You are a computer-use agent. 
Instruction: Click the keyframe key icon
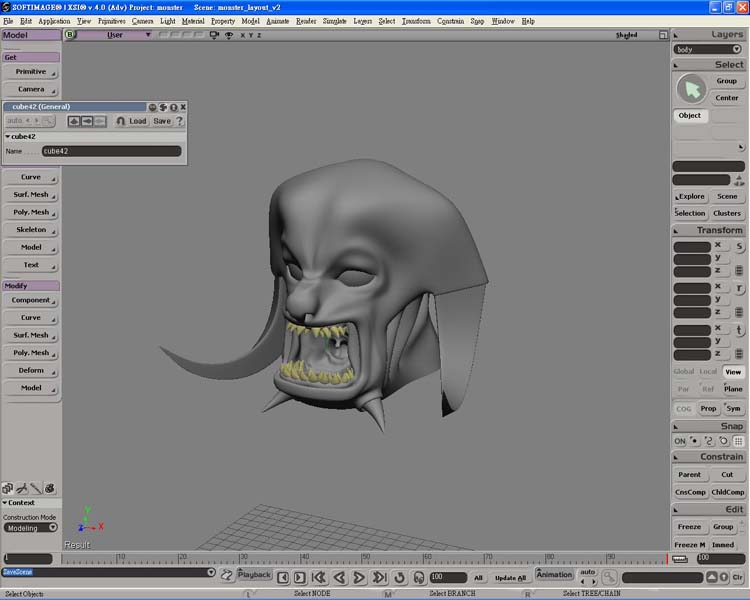pos(609,578)
